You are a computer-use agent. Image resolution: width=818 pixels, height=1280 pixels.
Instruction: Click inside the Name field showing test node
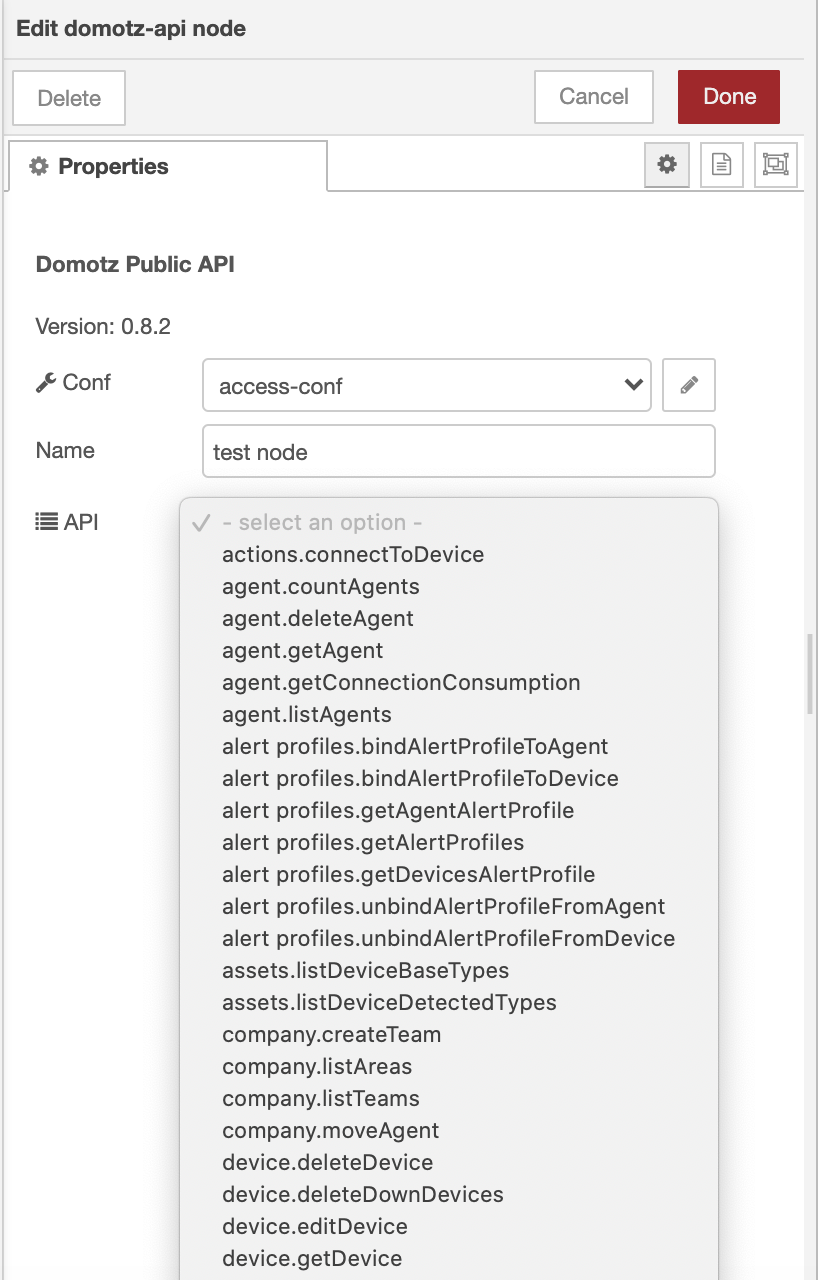pos(458,451)
